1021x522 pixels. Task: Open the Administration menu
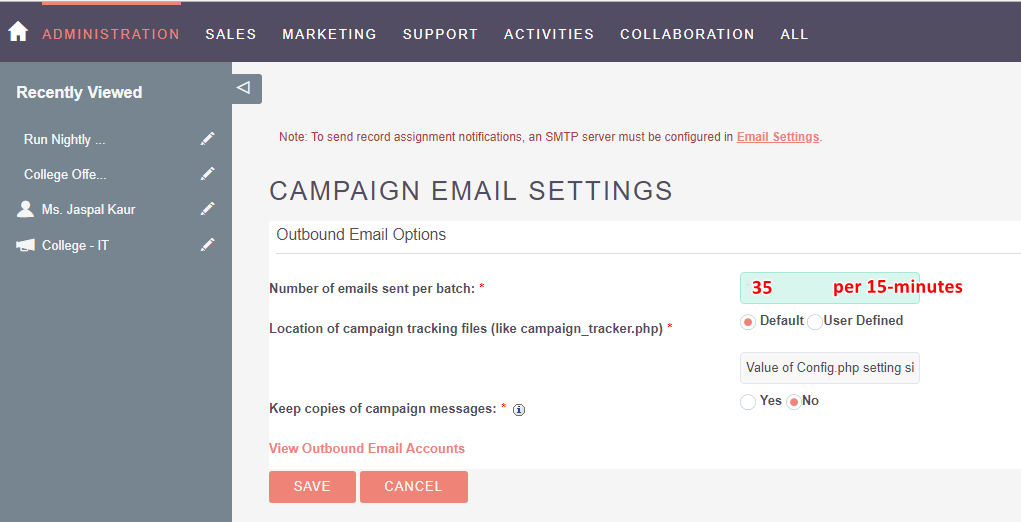click(111, 34)
